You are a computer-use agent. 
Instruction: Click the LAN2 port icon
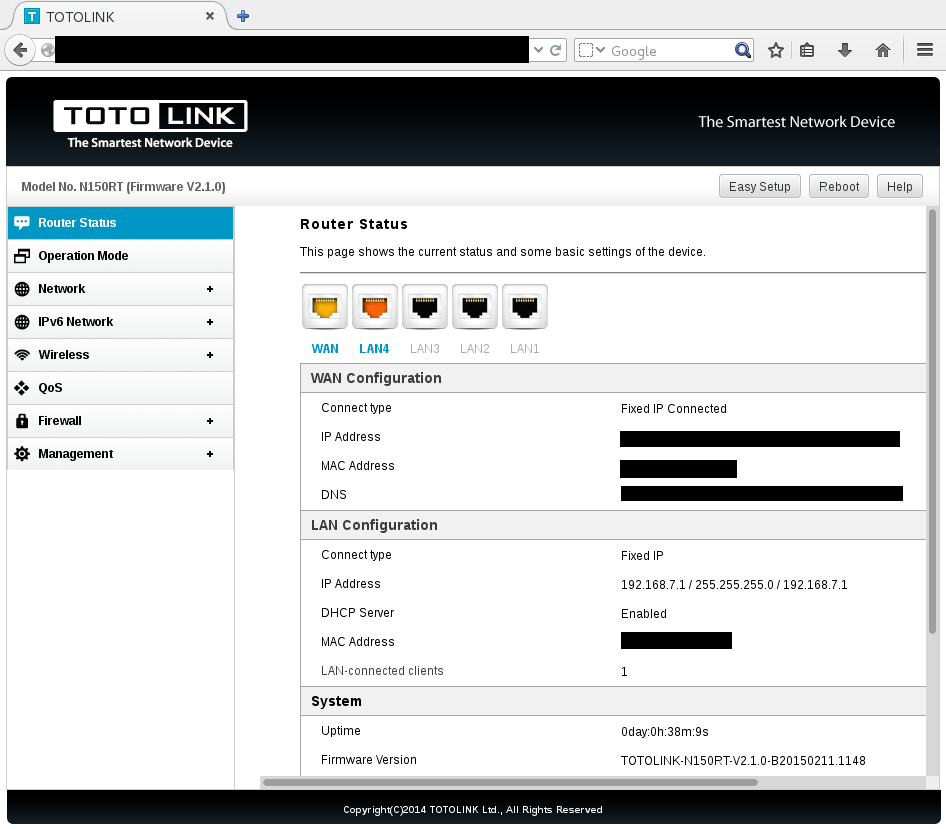(x=475, y=307)
